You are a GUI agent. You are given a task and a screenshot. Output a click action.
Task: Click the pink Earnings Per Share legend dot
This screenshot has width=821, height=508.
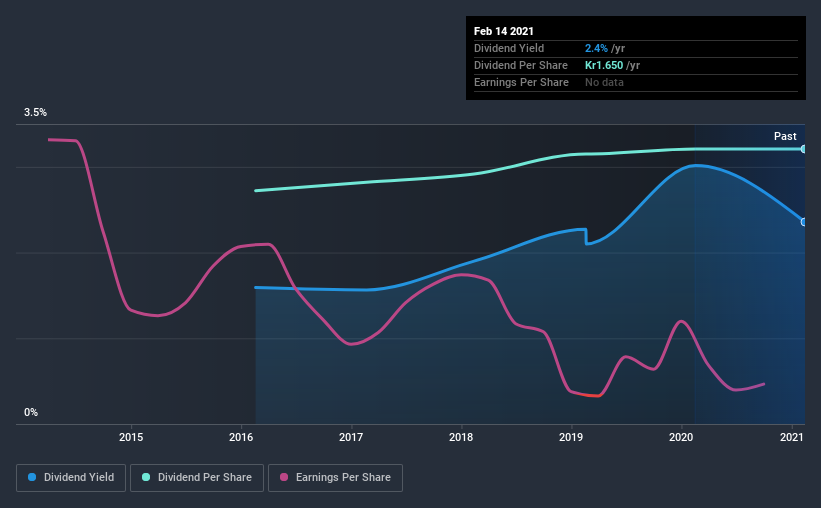284,477
